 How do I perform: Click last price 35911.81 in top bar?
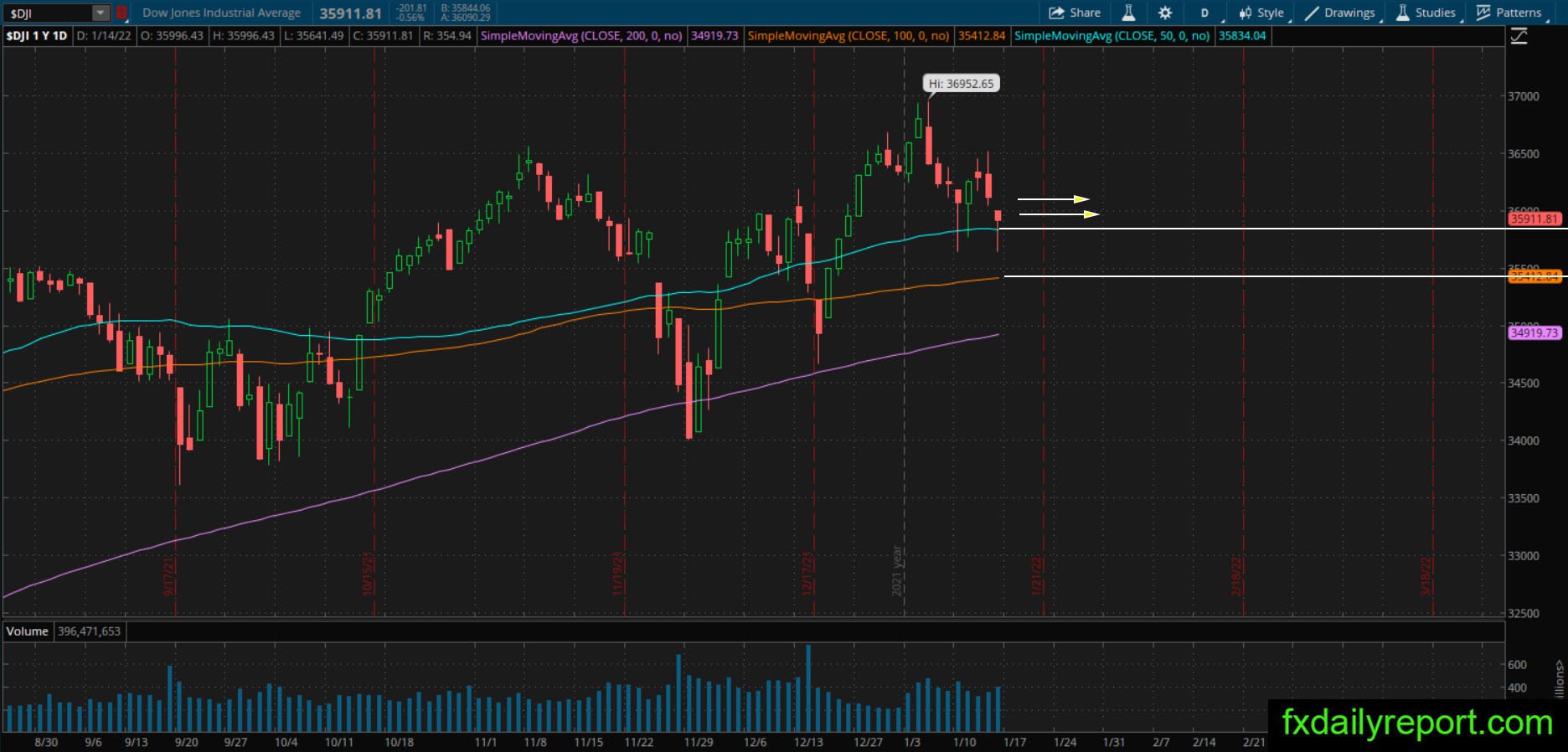350,13
